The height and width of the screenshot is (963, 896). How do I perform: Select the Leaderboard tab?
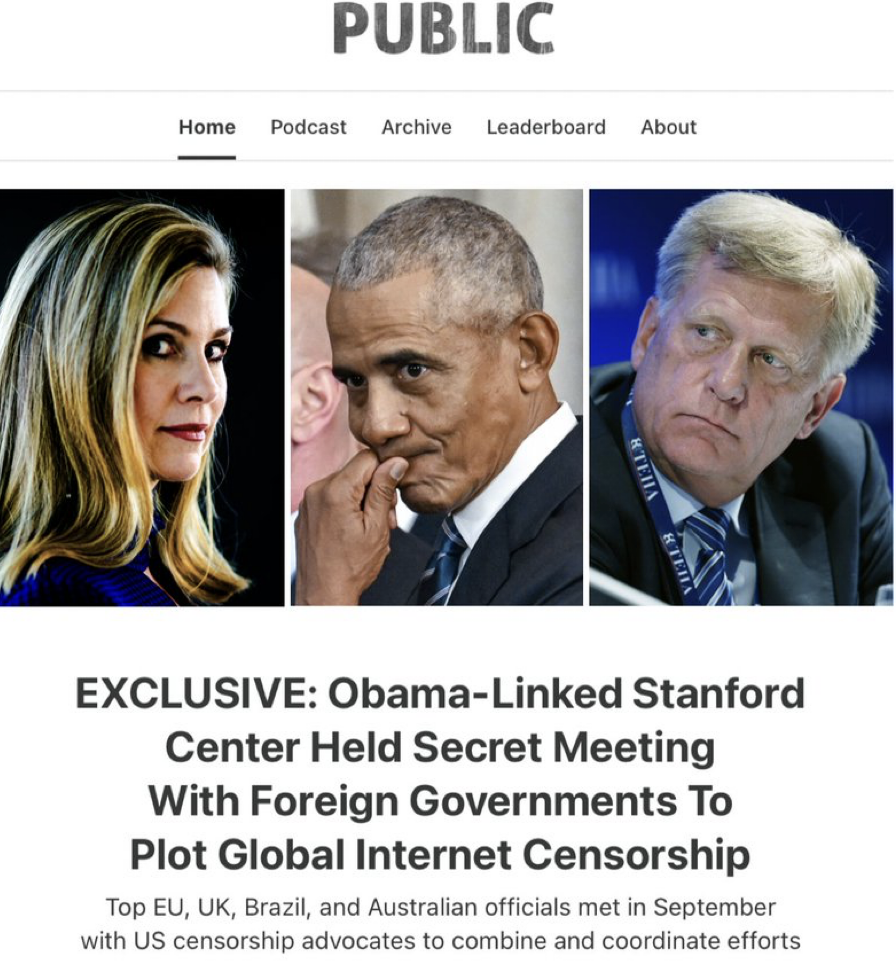pos(546,127)
